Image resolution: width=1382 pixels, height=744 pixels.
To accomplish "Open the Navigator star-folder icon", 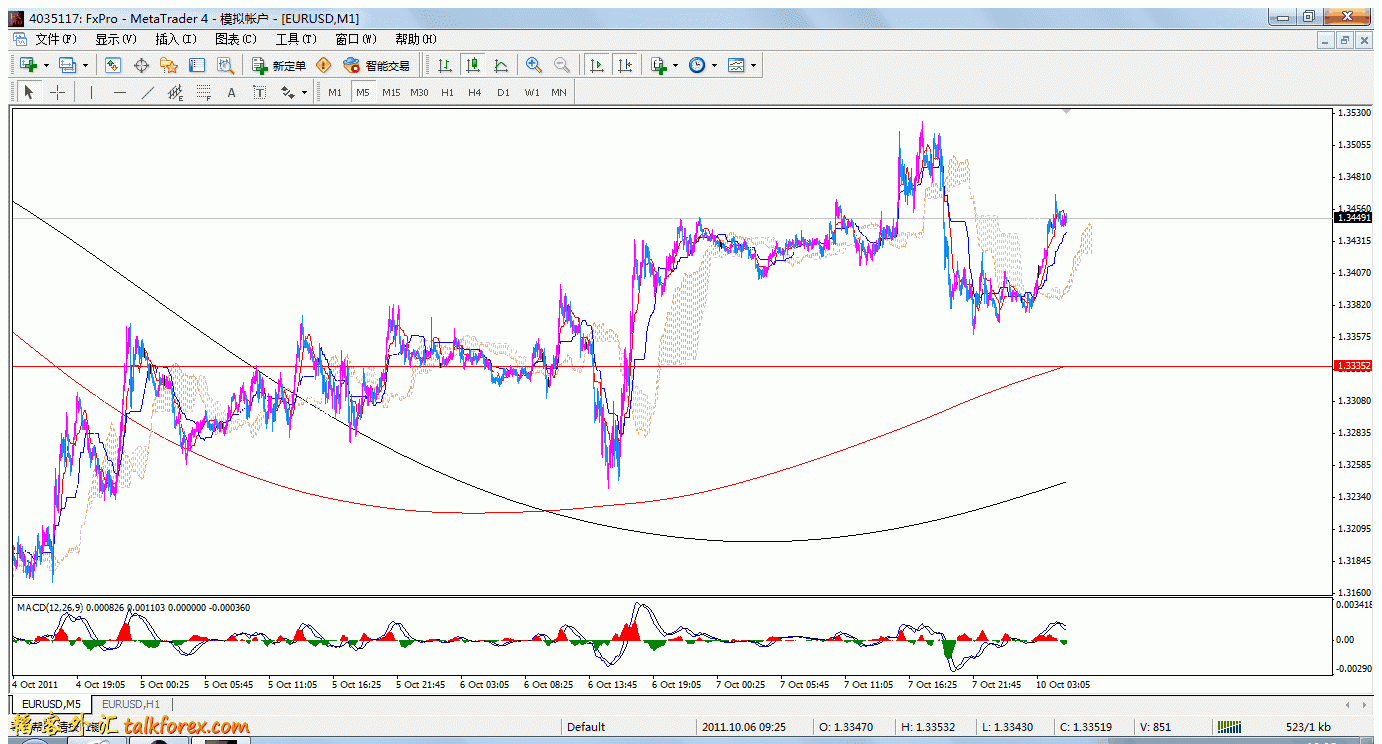I will click(x=169, y=65).
